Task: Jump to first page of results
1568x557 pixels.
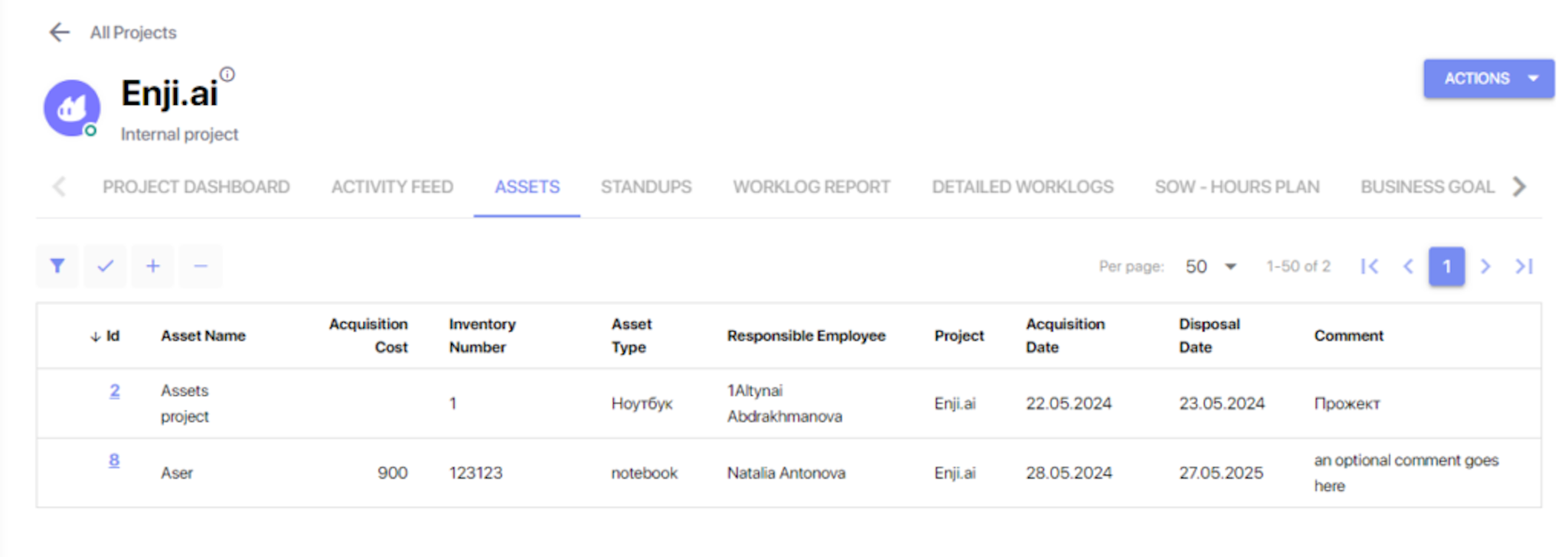Action: pos(1370,266)
